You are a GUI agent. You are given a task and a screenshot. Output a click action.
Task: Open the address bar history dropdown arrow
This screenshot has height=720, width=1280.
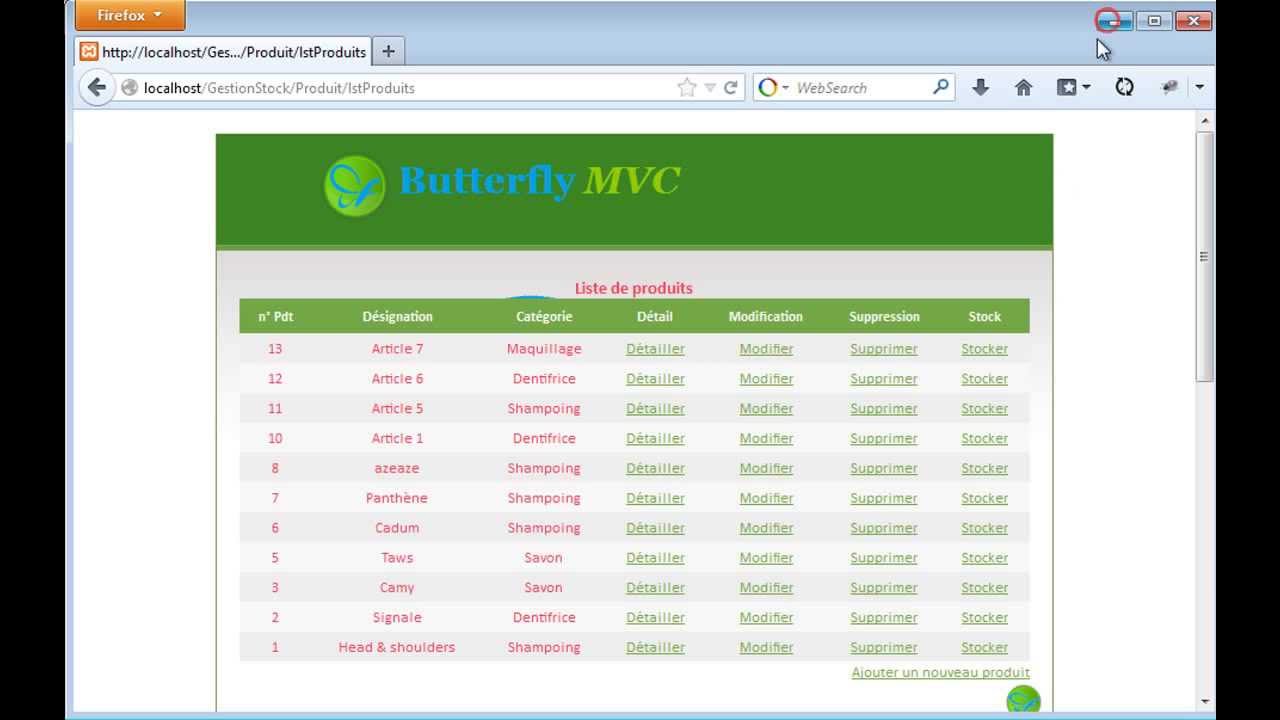pyautogui.click(x=710, y=88)
